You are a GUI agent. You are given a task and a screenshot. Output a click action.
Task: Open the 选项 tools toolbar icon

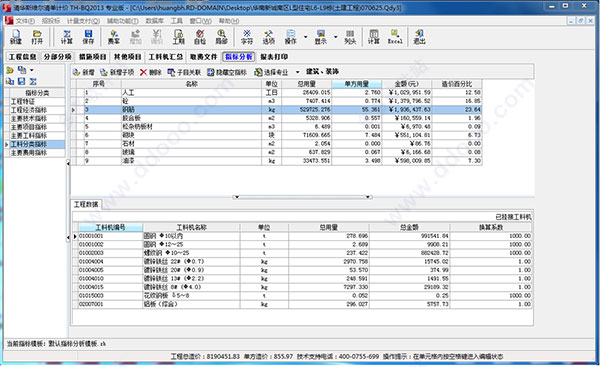click(x=269, y=37)
